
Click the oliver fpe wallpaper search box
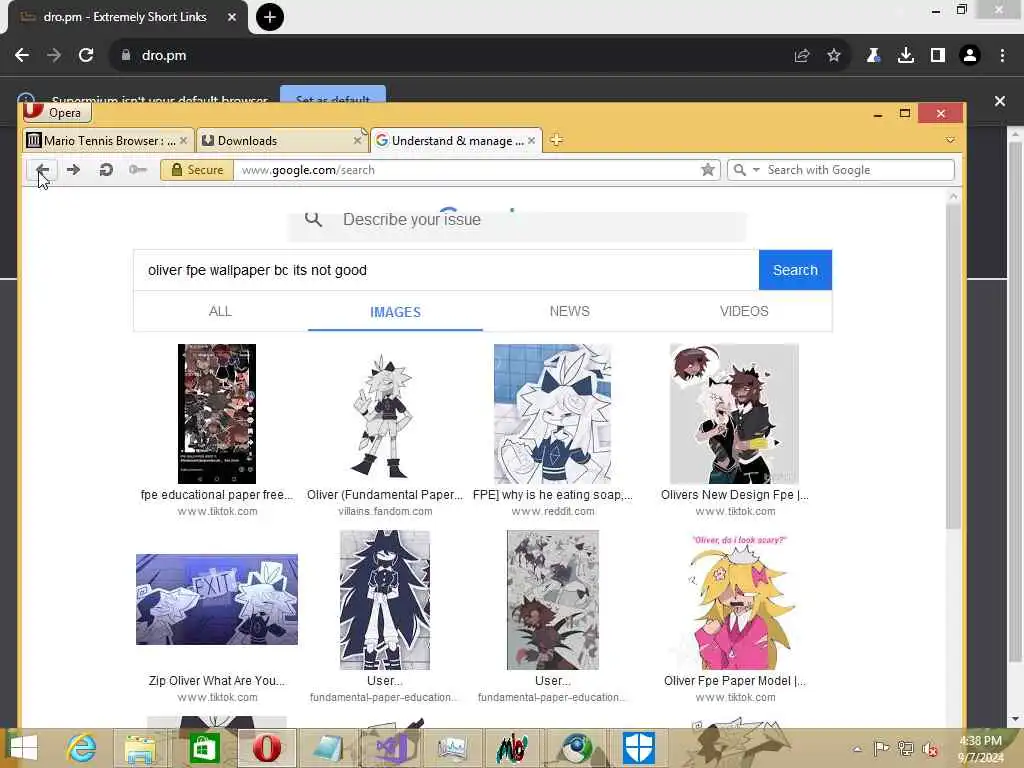446,270
